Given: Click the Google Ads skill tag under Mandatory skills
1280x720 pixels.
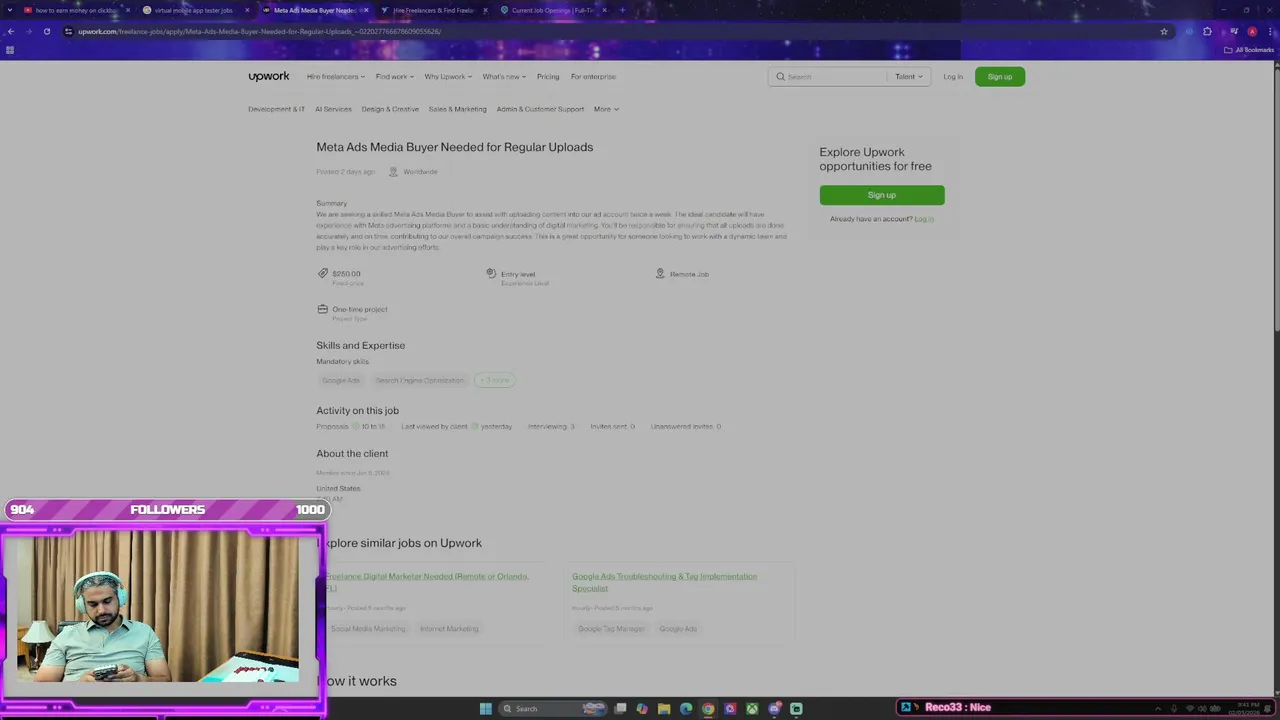Looking at the screenshot, I should [x=341, y=380].
